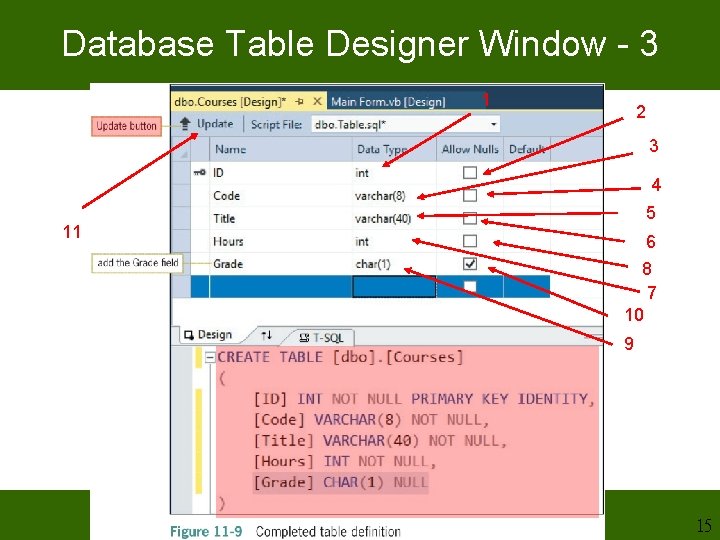Click the Script File label
The width and height of the screenshot is (720, 540).
[x=276, y=124]
